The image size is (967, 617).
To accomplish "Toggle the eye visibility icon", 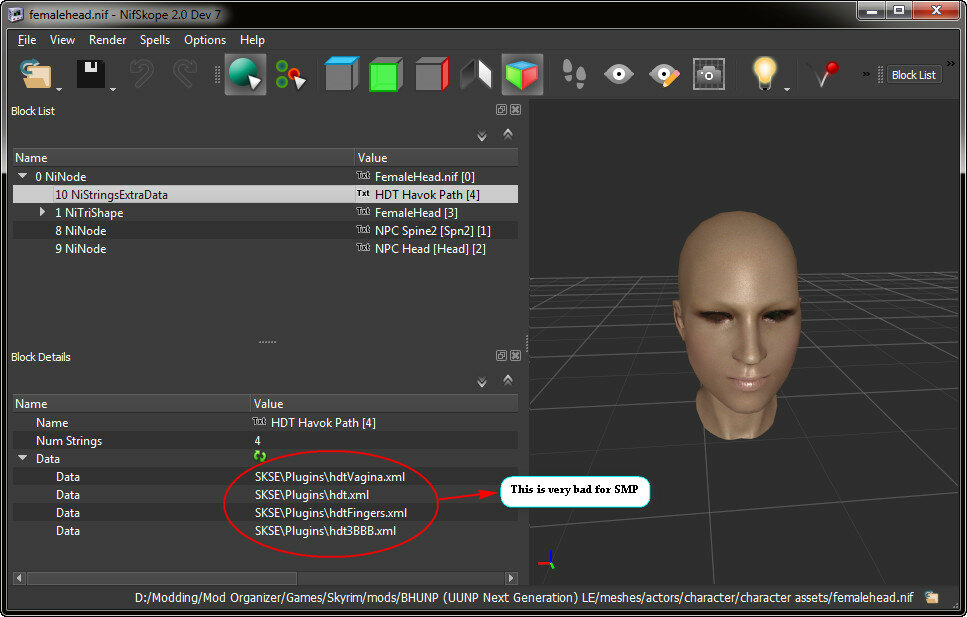I will [x=619, y=75].
